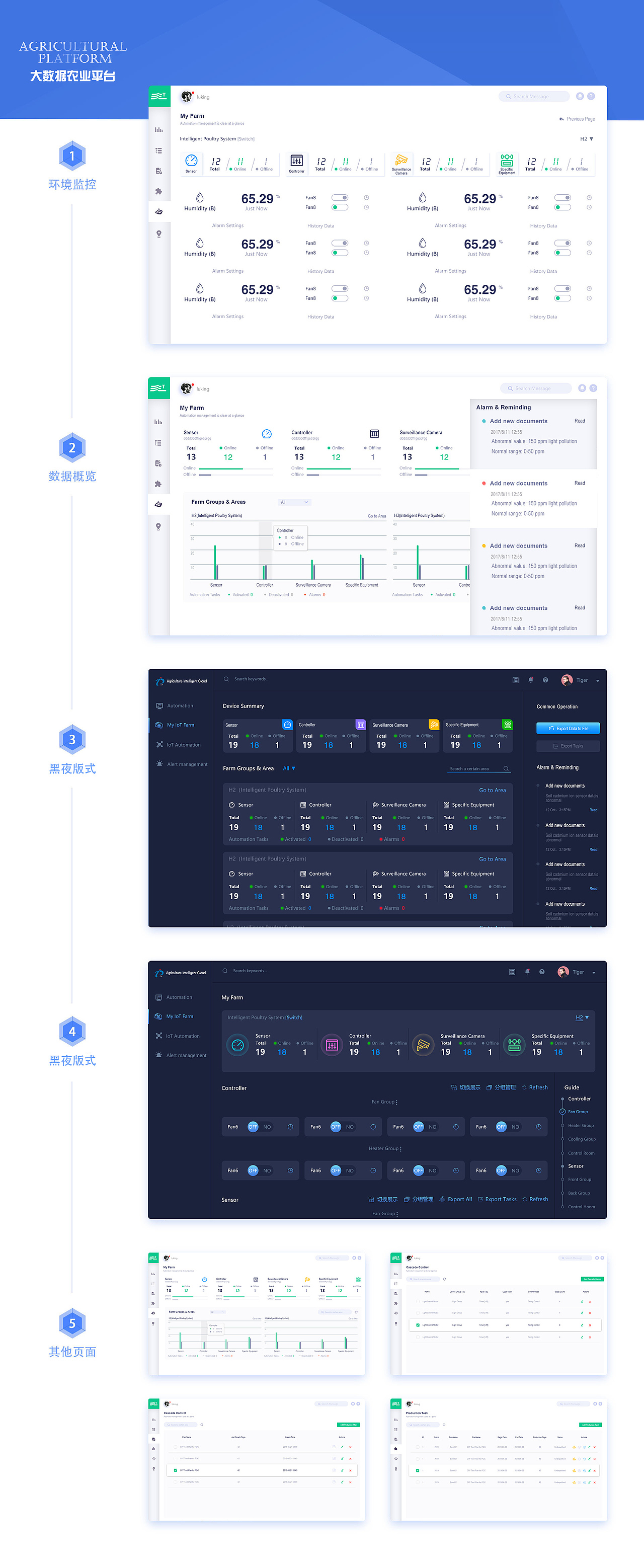Viewport: 644px width, 1568px height.
Task: Enable gray Fan8 switch in top-left Humidity card
Action: pyautogui.click(x=340, y=198)
